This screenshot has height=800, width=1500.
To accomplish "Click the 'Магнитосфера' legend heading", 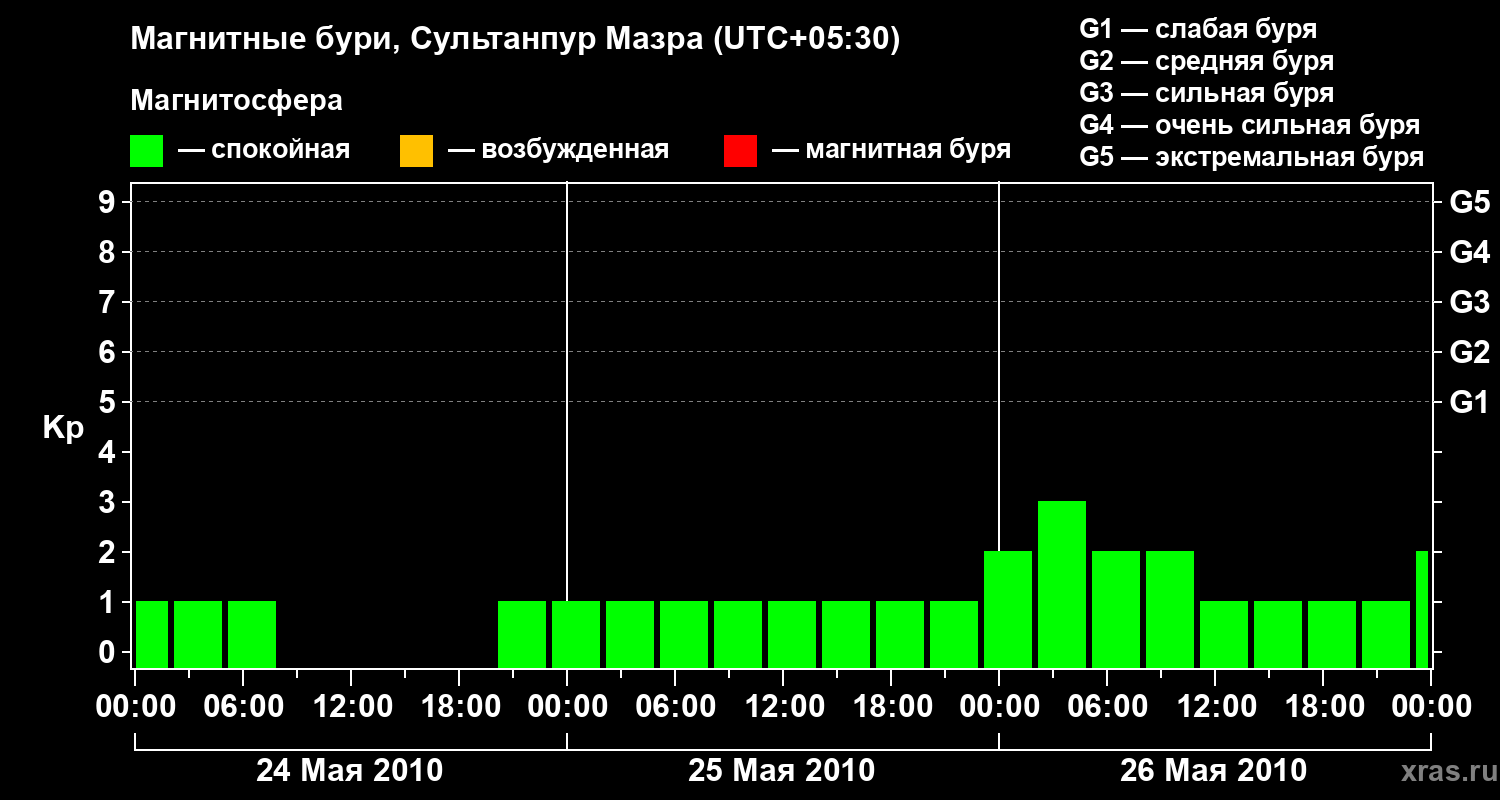I will [x=237, y=101].
